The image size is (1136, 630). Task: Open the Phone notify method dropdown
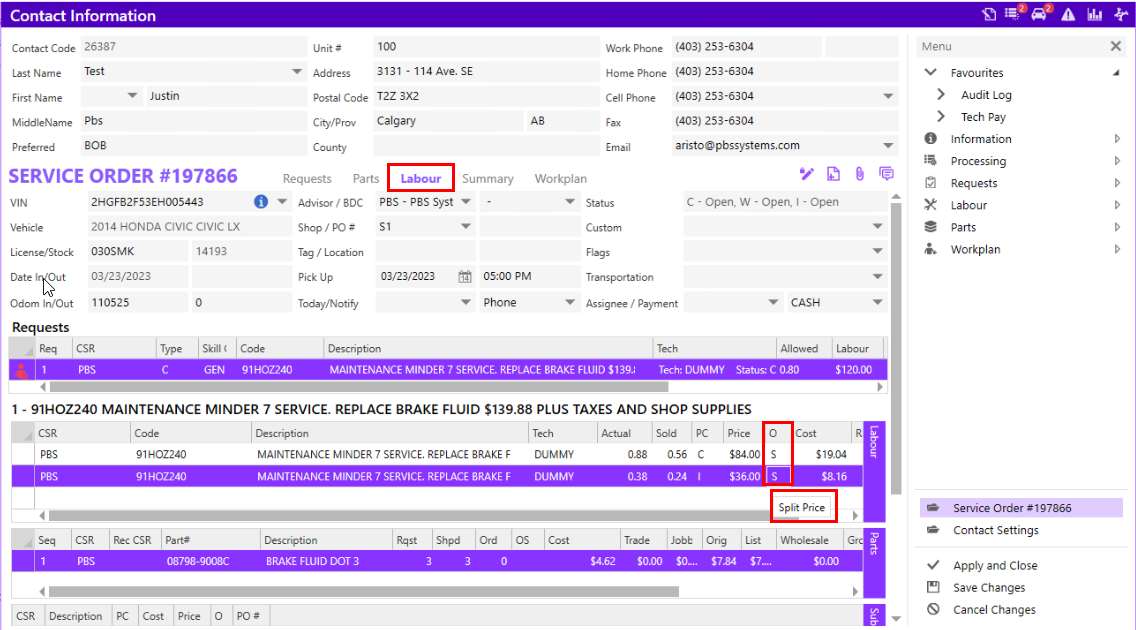pyautogui.click(x=569, y=303)
